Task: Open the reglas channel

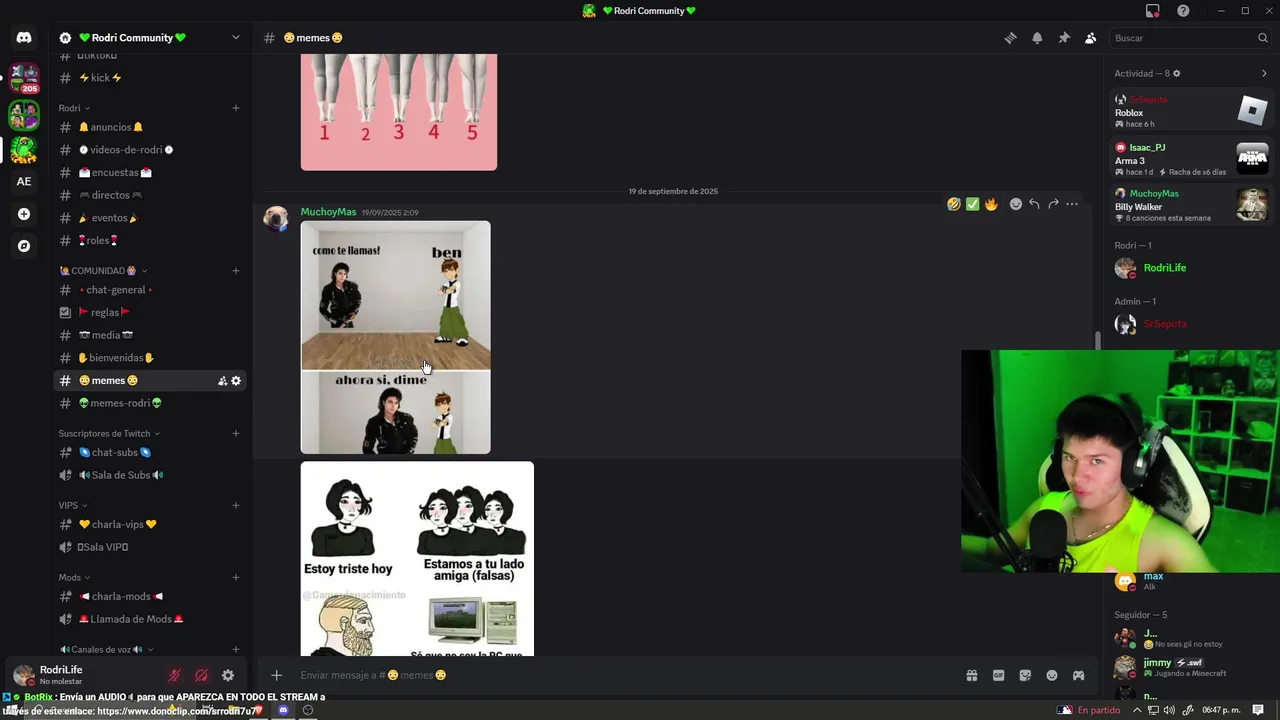Action: point(150,312)
